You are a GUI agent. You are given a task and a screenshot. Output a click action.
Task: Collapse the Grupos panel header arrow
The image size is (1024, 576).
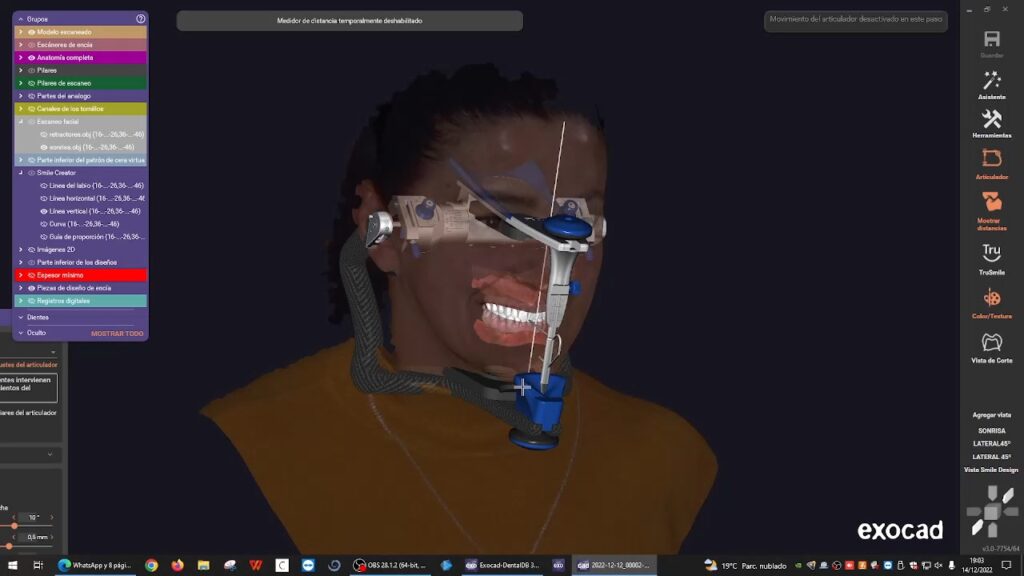click(20, 19)
